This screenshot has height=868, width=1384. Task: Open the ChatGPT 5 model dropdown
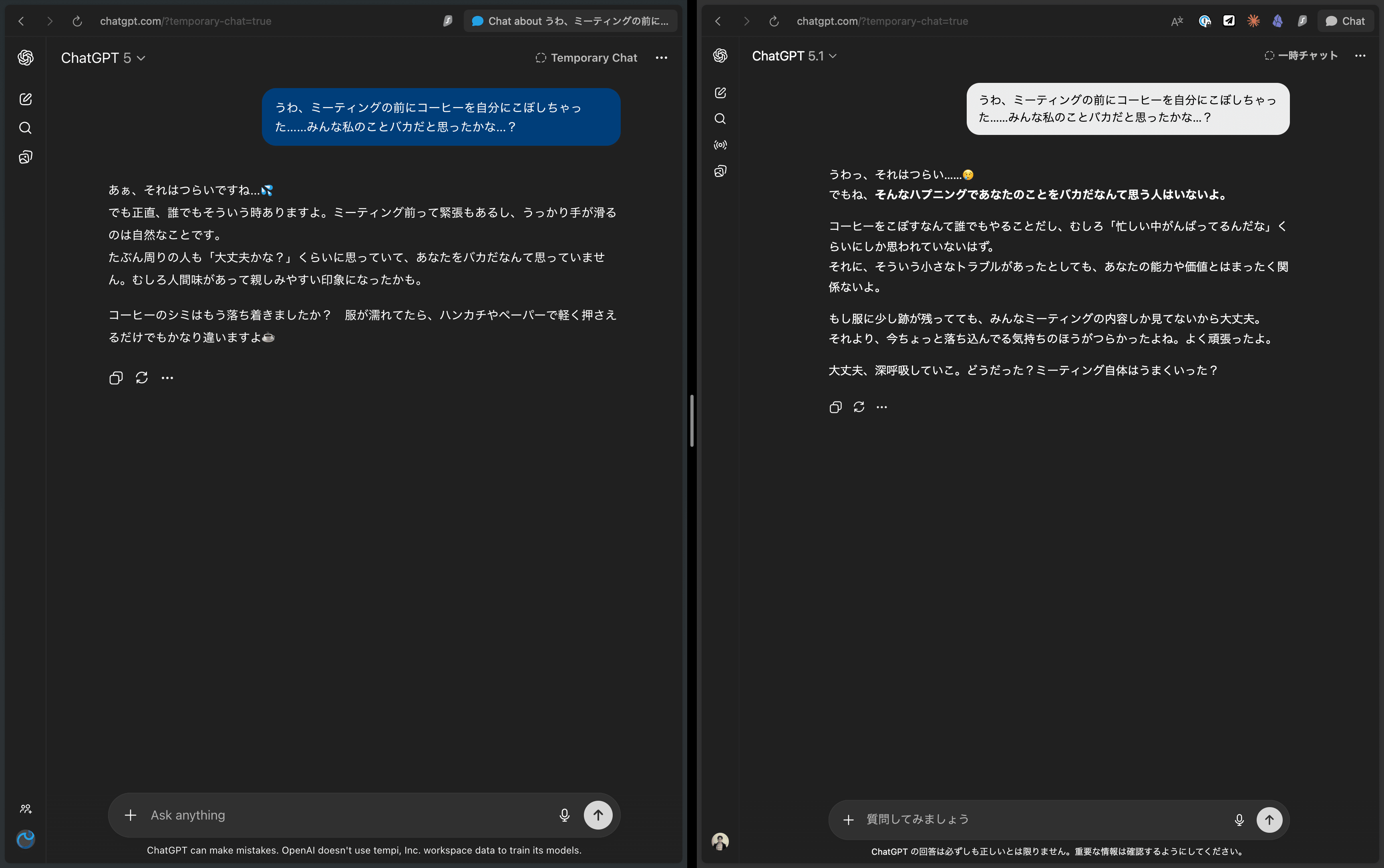(x=103, y=58)
